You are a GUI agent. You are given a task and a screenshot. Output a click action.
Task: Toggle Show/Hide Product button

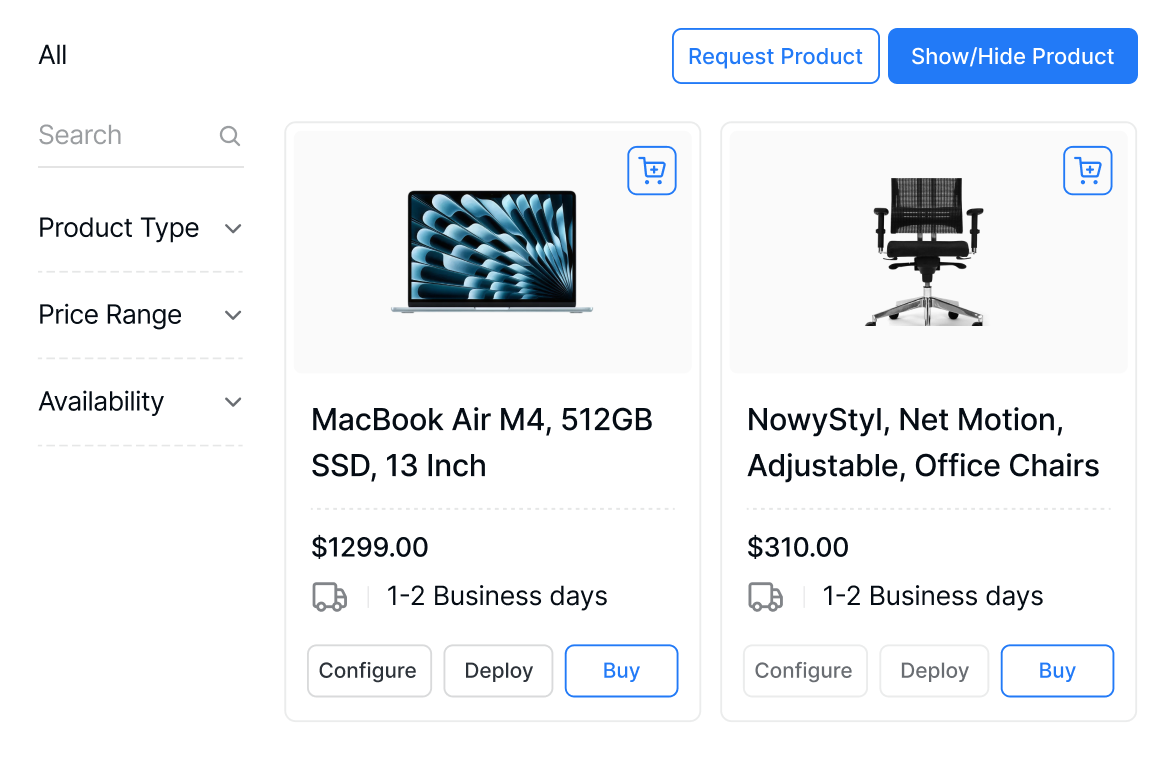(x=1012, y=56)
